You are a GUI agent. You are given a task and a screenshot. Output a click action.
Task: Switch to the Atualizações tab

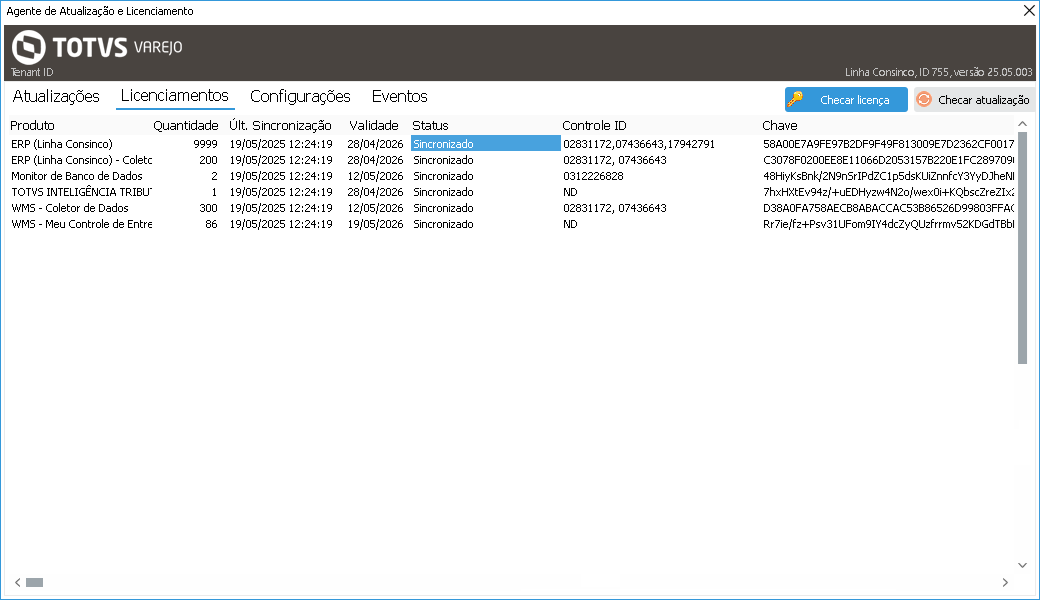coord(56,96)
